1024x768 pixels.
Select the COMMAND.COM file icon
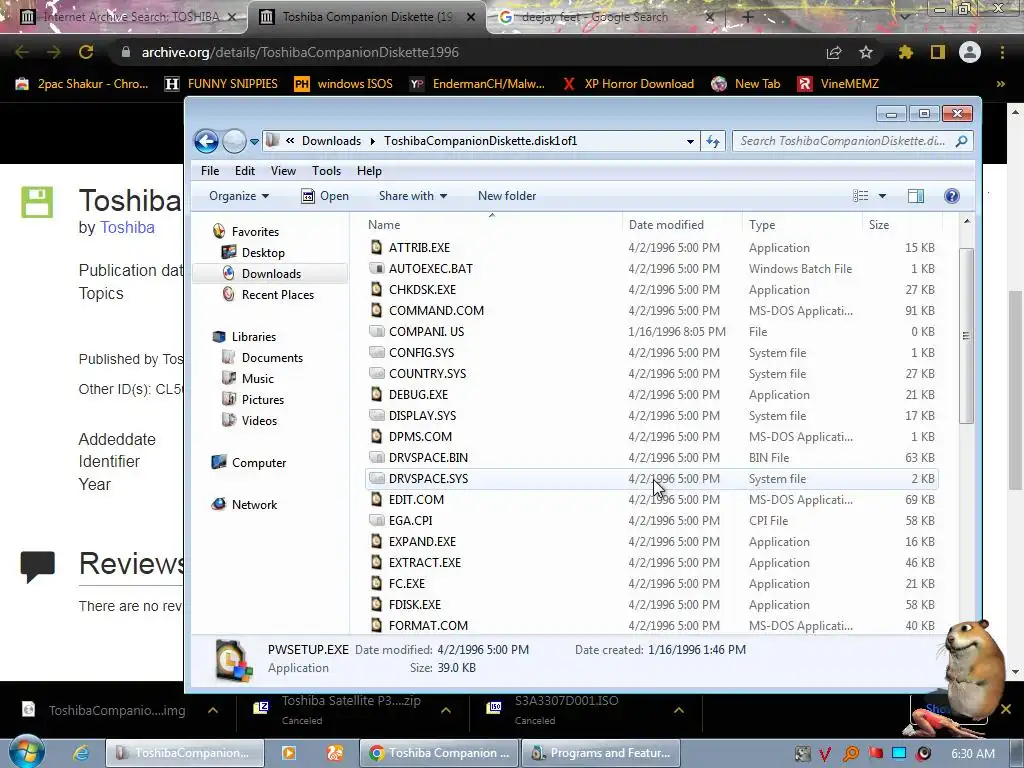pyautogui.click(x=376, y=310)
